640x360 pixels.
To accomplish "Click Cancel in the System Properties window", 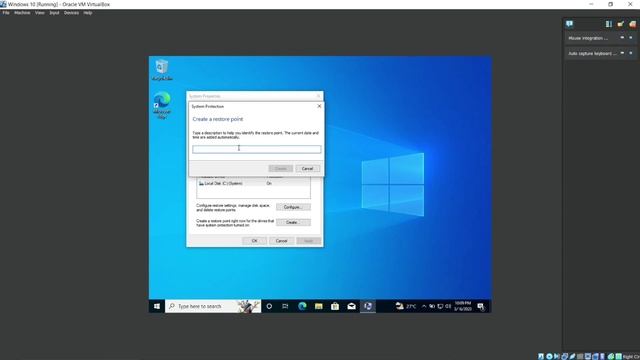I will click(281, 241).
